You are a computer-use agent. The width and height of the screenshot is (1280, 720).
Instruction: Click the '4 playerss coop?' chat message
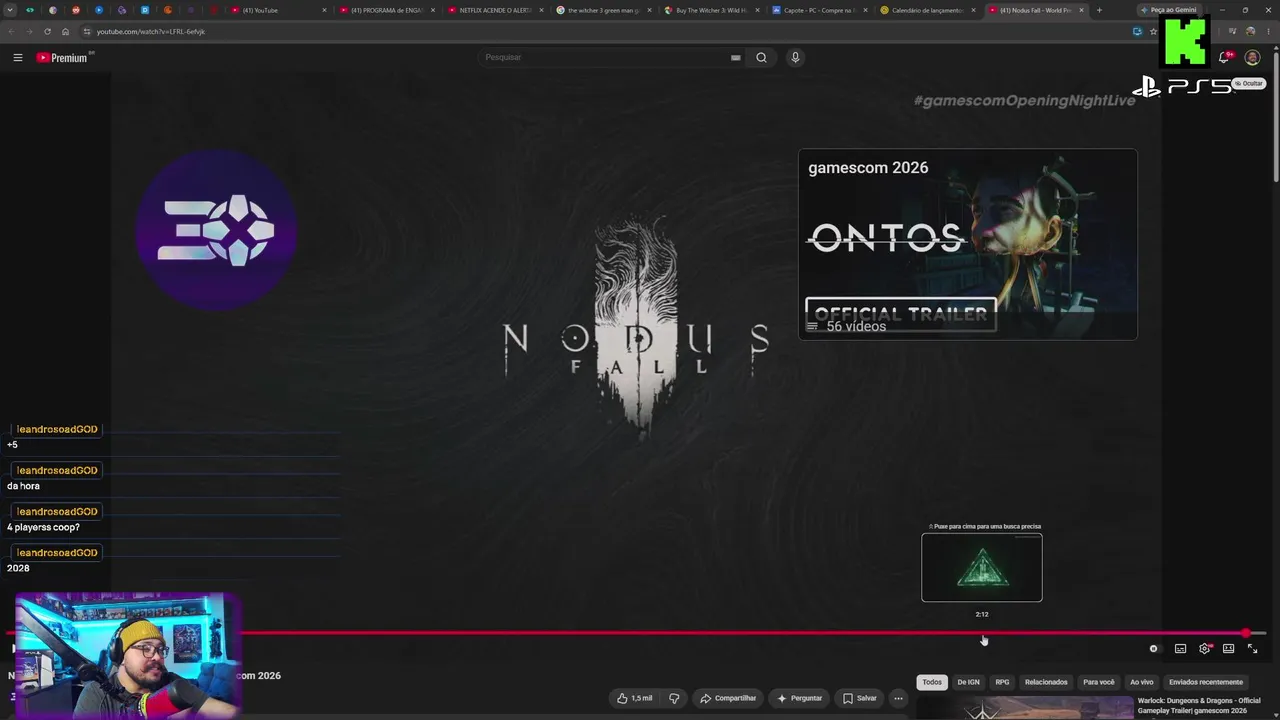coord(43,527)
